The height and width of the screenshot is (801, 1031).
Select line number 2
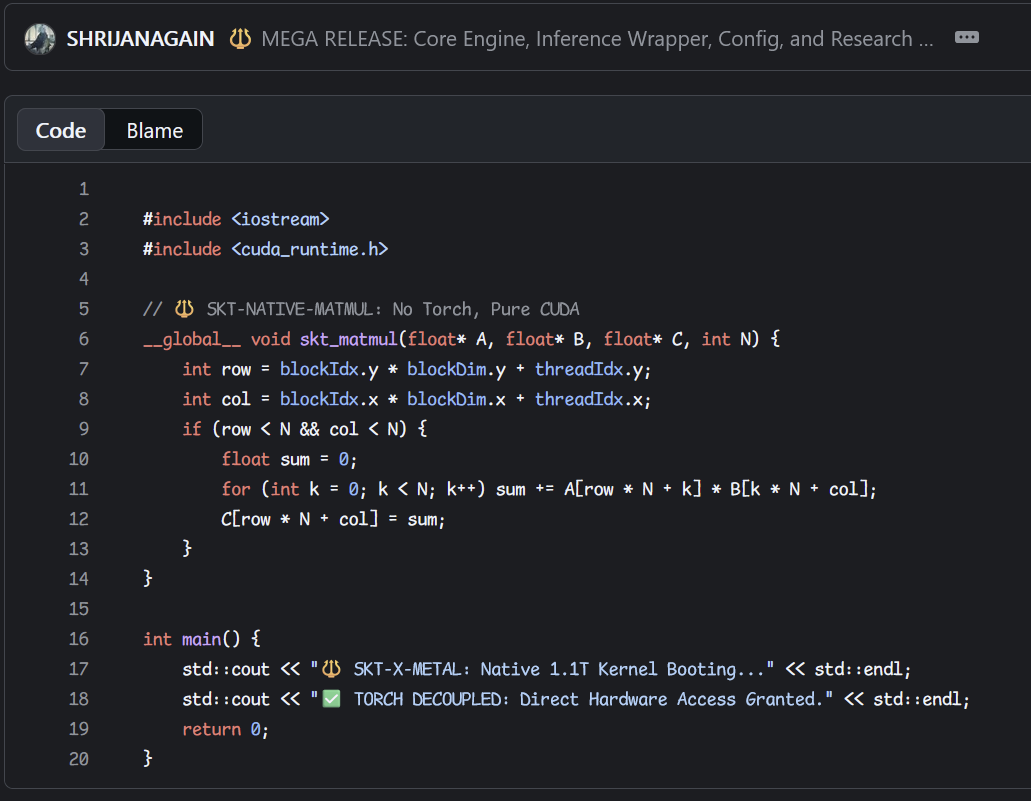point(84,219)
